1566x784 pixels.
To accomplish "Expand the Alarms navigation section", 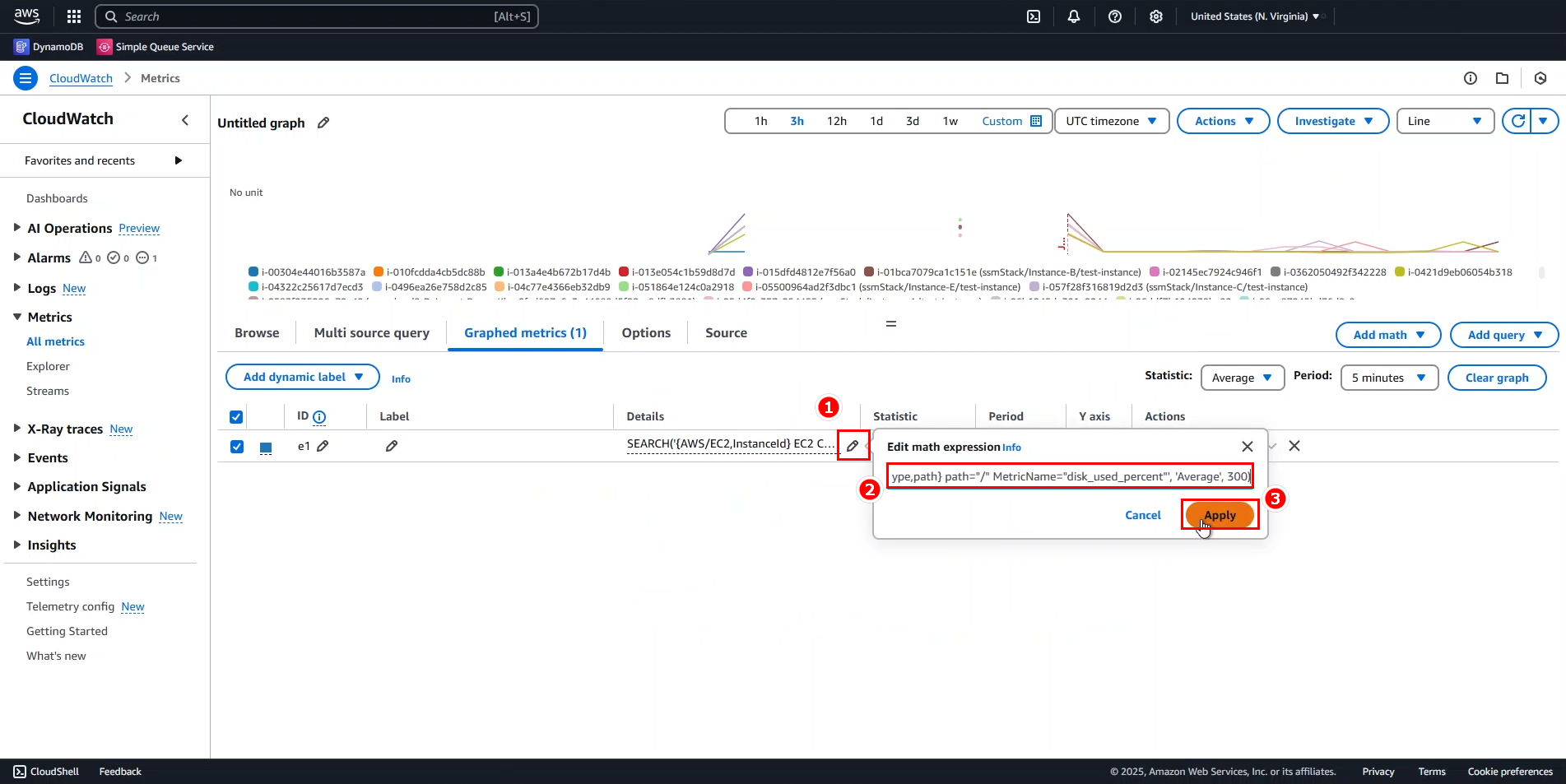I will (17, 257).
